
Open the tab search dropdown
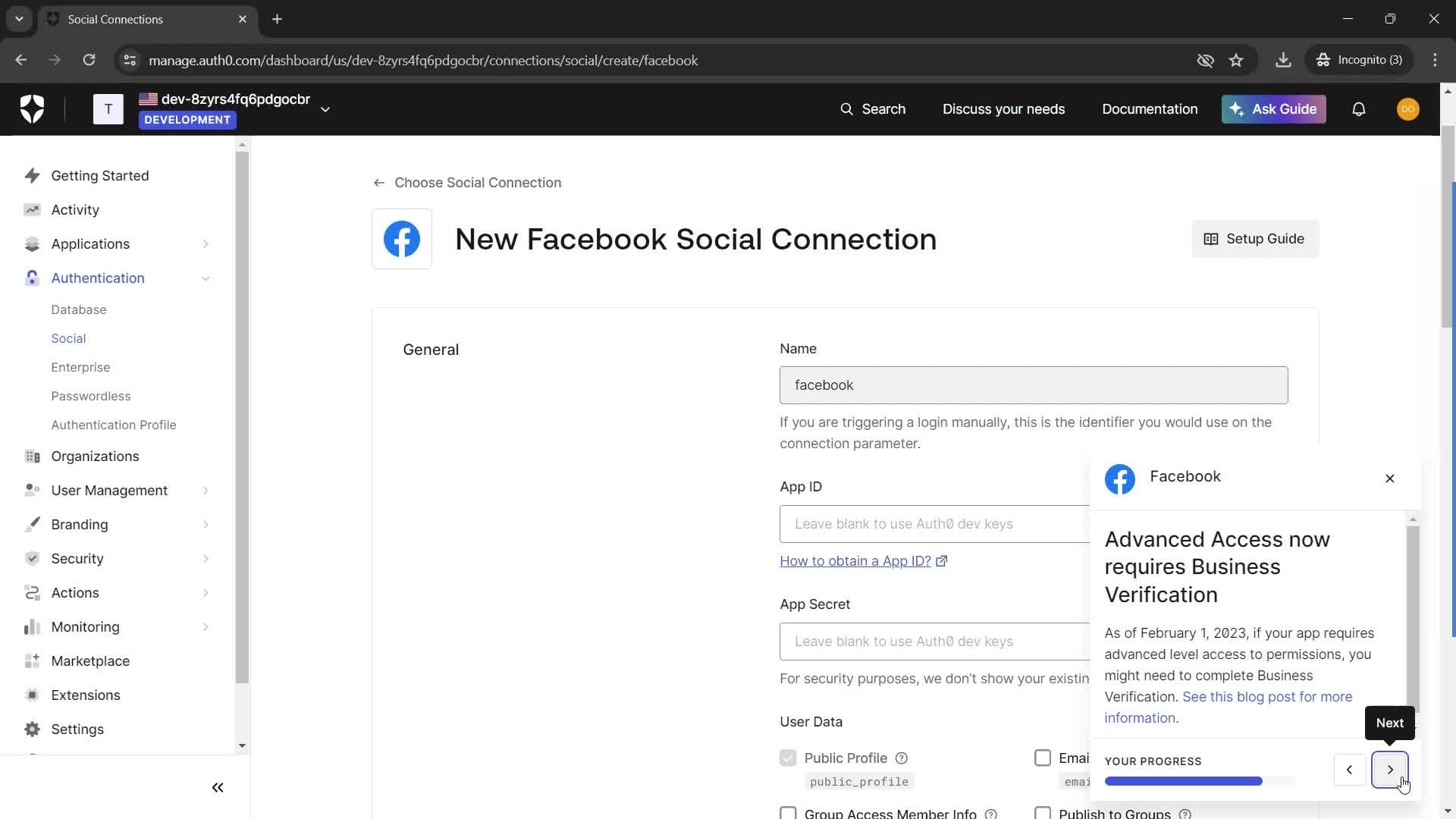pos(19,19)
